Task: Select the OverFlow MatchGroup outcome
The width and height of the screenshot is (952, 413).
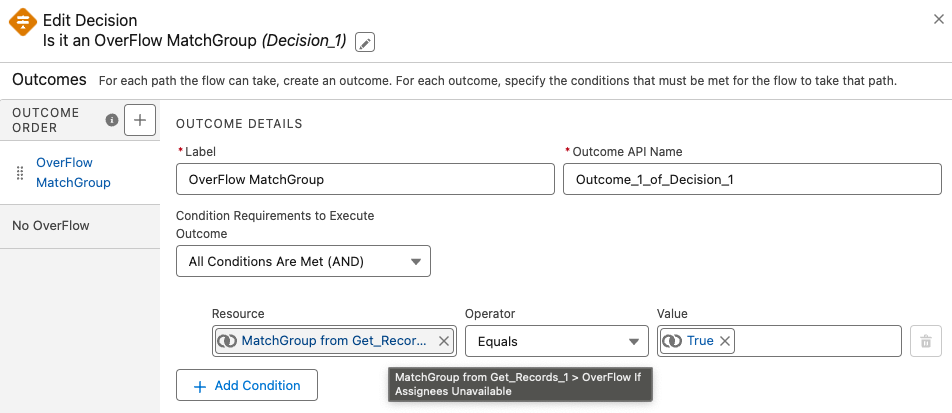Action: pos(73,172)
